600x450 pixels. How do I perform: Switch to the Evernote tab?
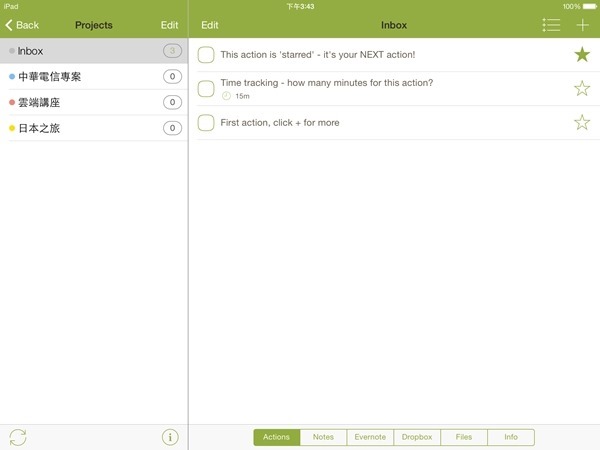(370, 437)
